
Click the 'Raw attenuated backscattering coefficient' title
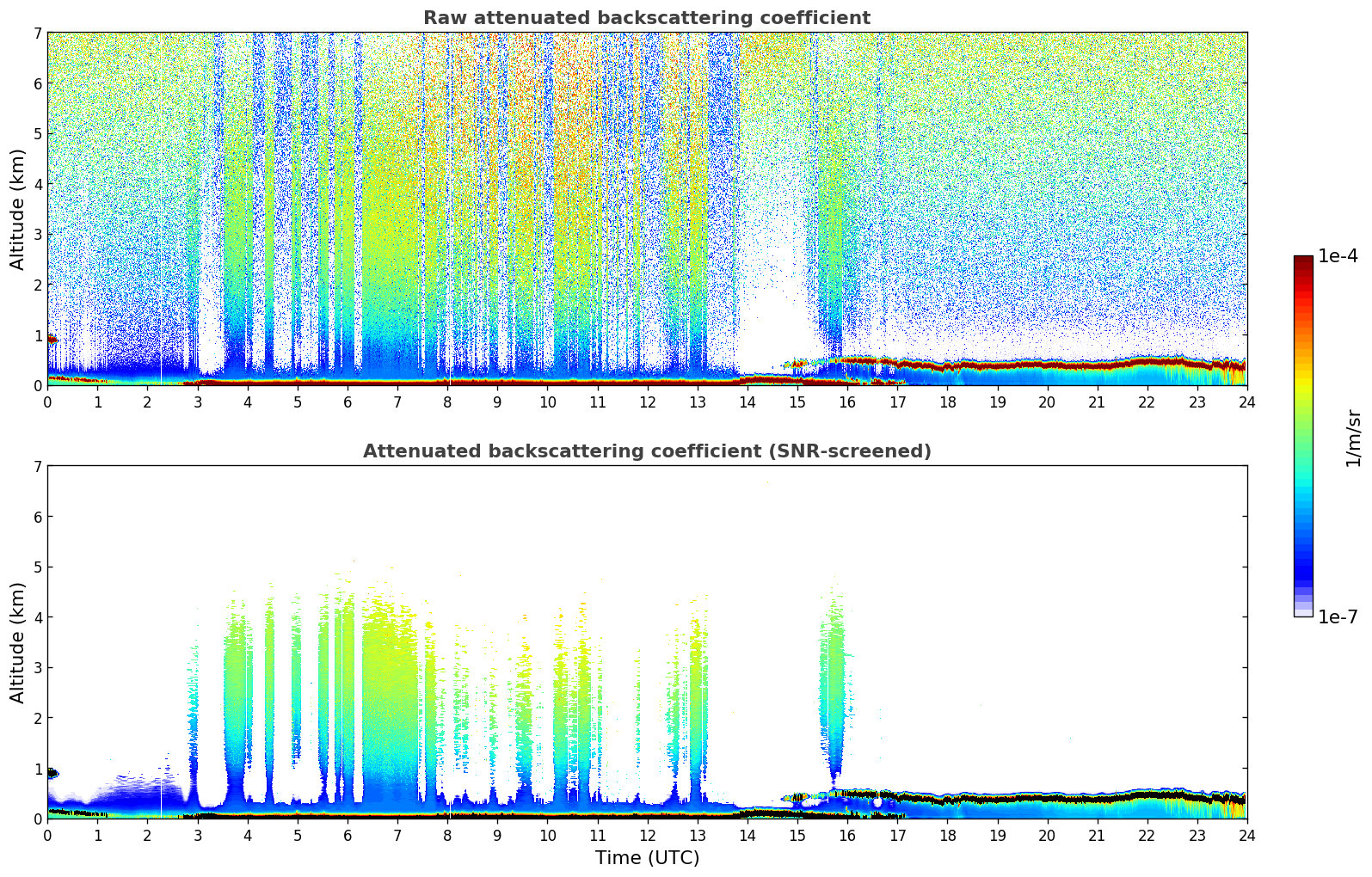click(x=647, y=18)
